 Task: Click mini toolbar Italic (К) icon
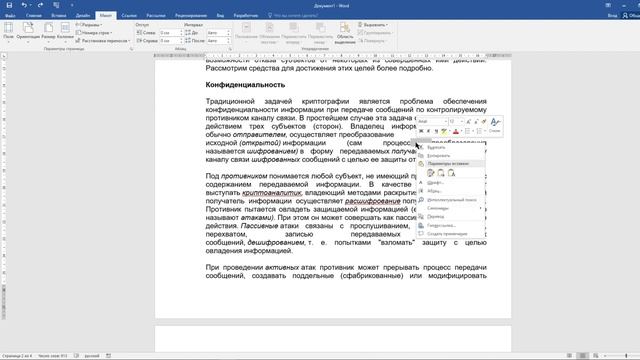pos(429,131)
